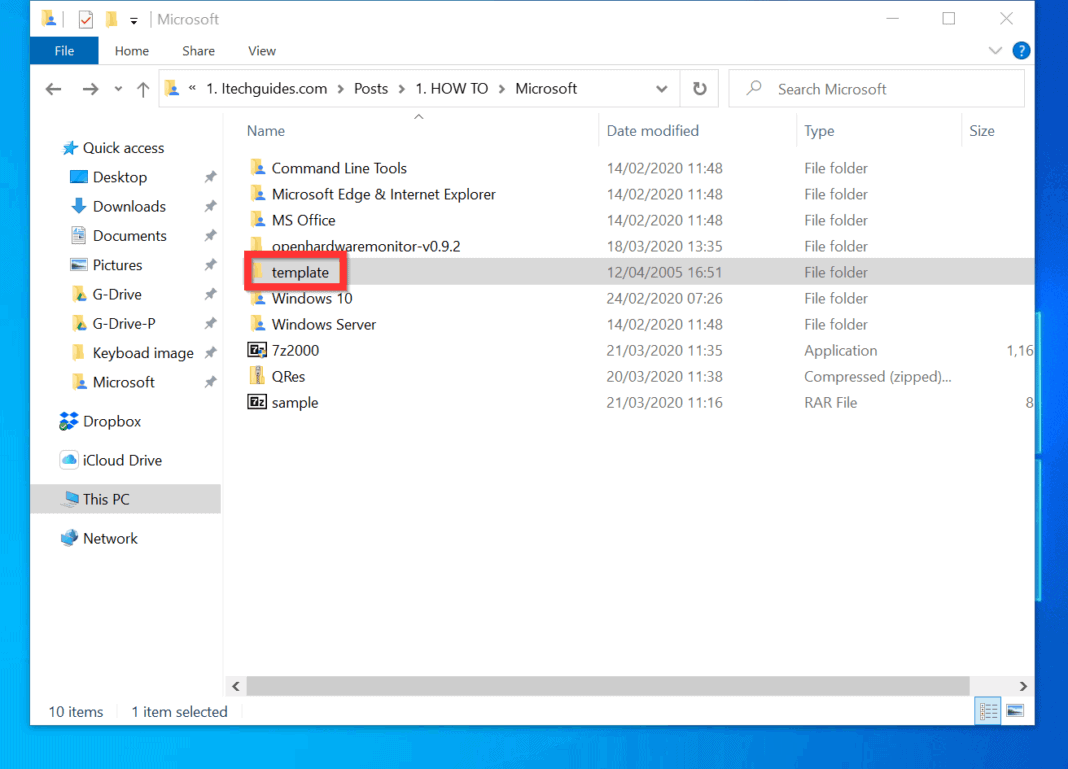Click the horizontal scrollbar track
The width and height of the screenshot is (1068, 769).
608,686
